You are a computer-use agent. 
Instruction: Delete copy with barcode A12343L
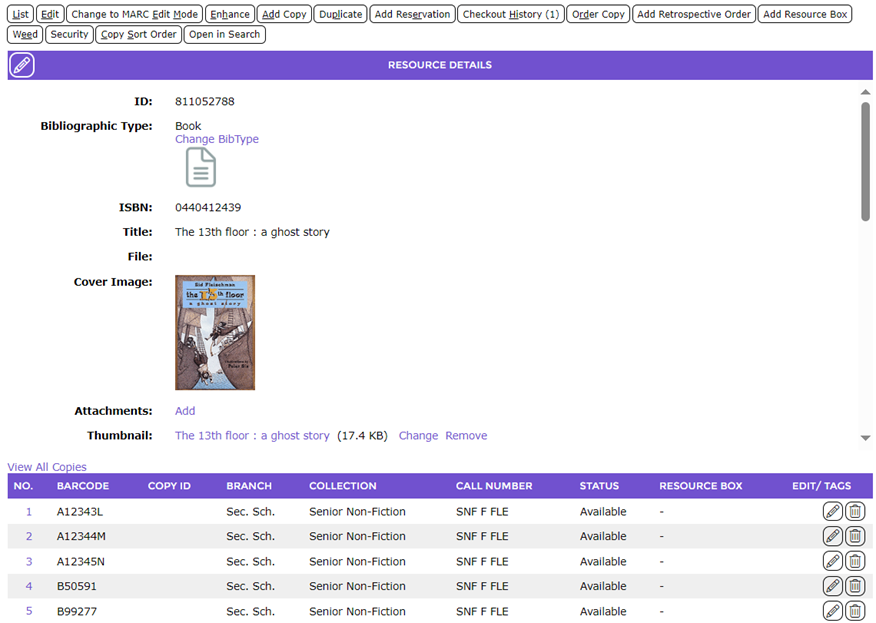coord(855,511)
